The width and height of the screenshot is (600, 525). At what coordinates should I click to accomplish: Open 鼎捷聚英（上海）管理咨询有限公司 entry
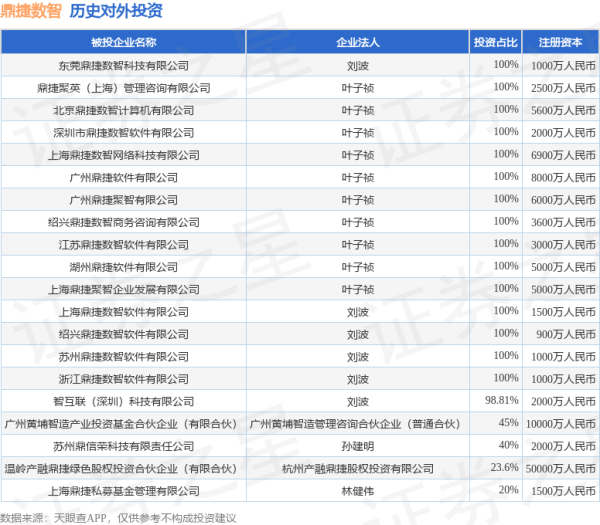[123, 88]
